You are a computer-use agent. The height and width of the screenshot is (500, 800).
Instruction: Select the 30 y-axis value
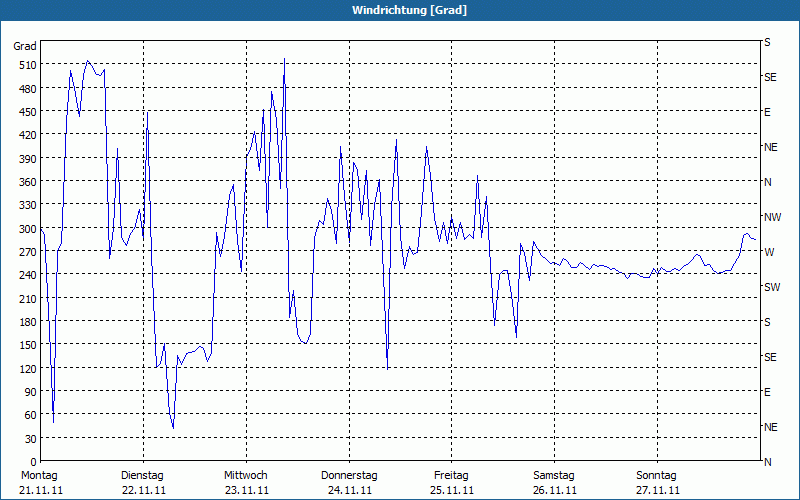click(x=31, y=439)
